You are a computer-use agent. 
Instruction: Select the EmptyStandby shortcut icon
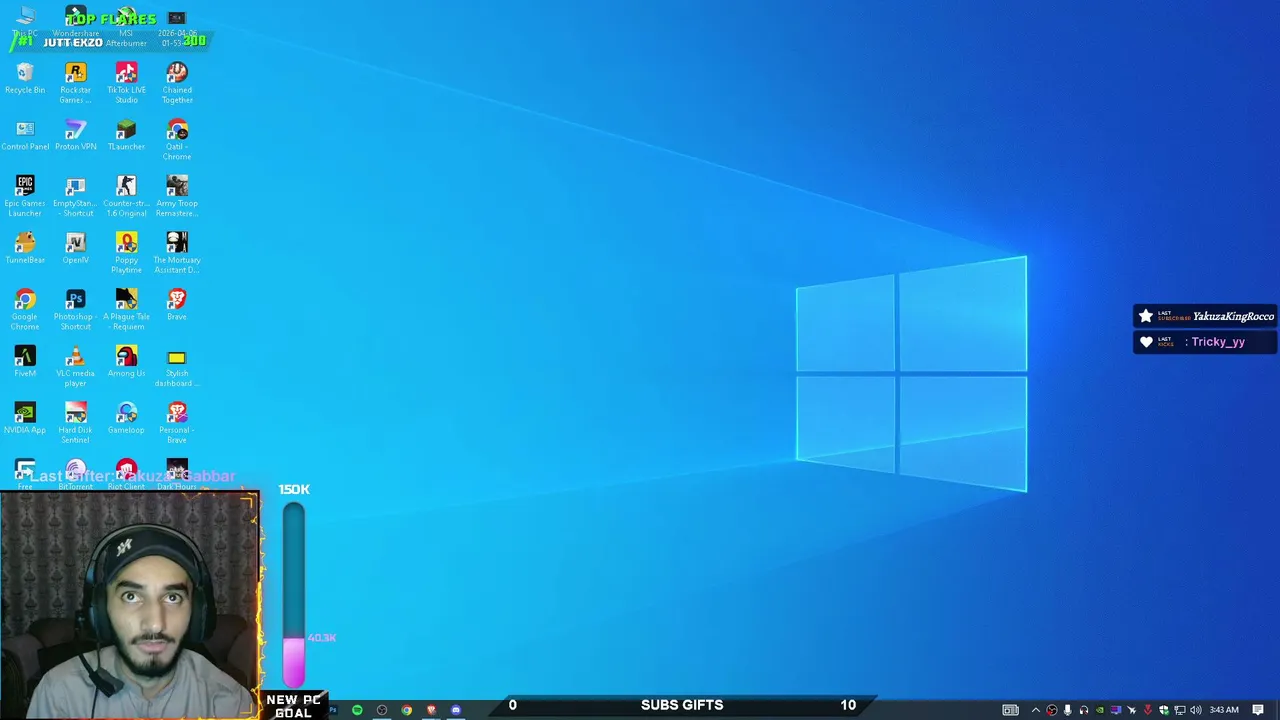click(x=75, y=196)
